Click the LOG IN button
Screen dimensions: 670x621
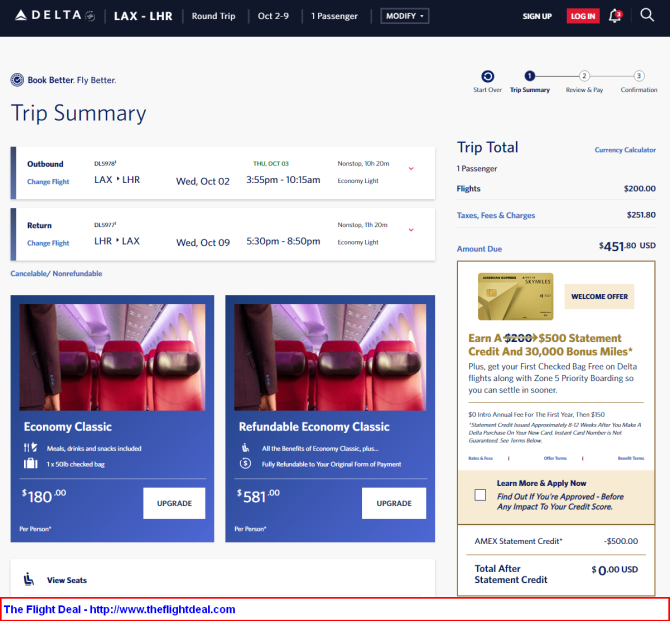tap(583, 16)
